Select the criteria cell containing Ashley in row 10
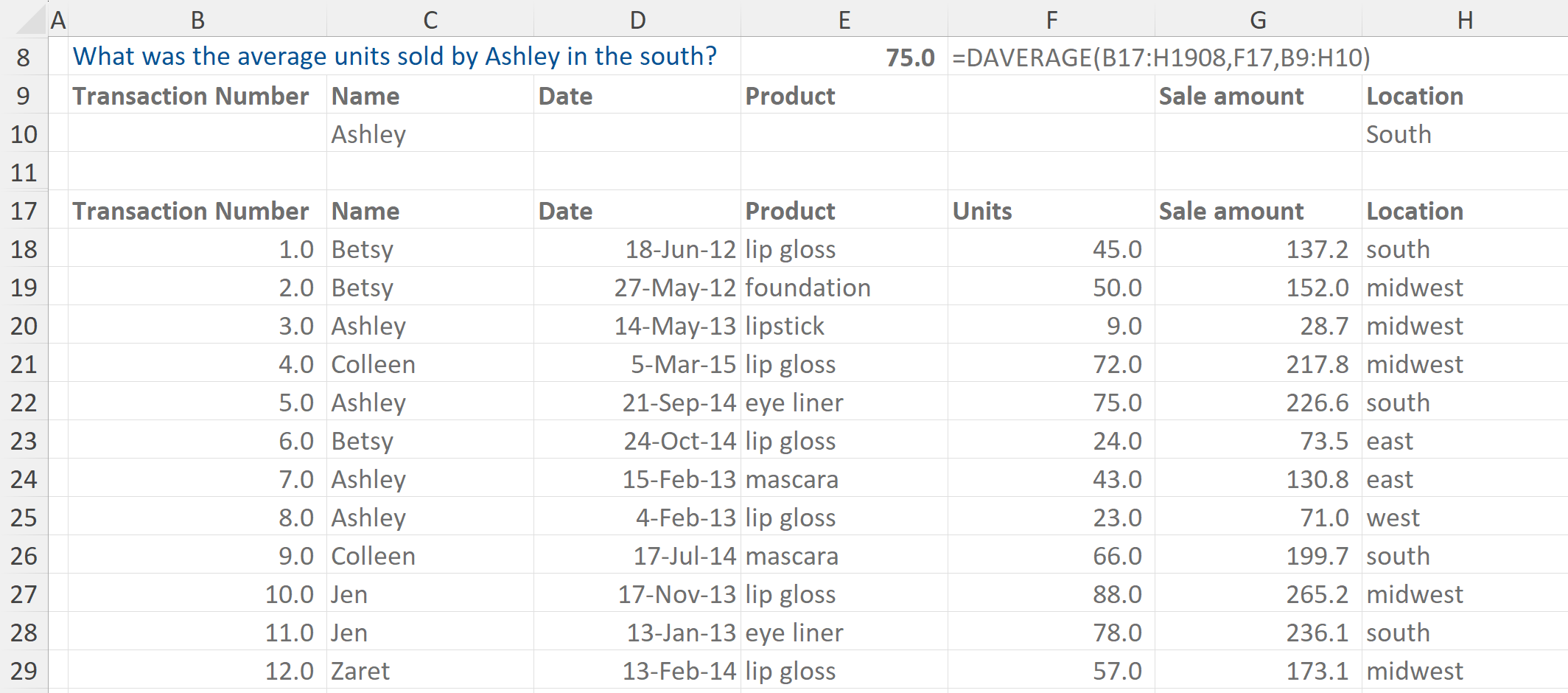This screenshot has height=693, width=1568. tap(430, 134)
